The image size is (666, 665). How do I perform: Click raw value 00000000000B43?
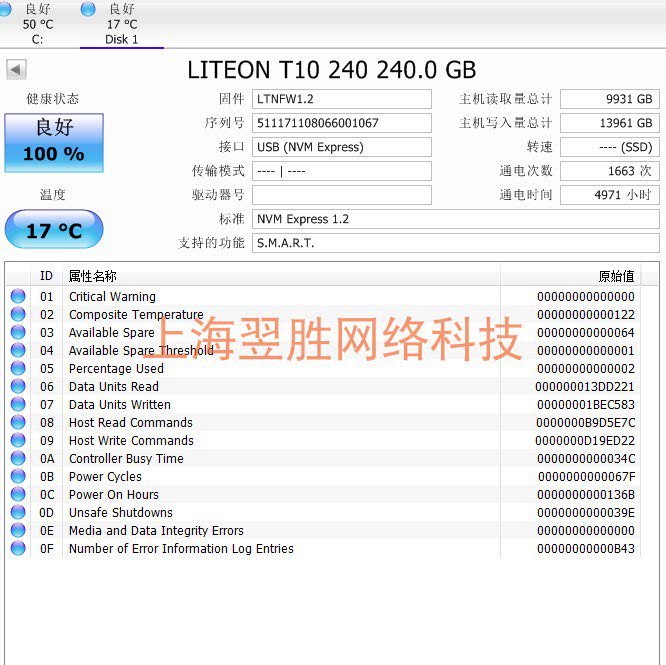586,549
